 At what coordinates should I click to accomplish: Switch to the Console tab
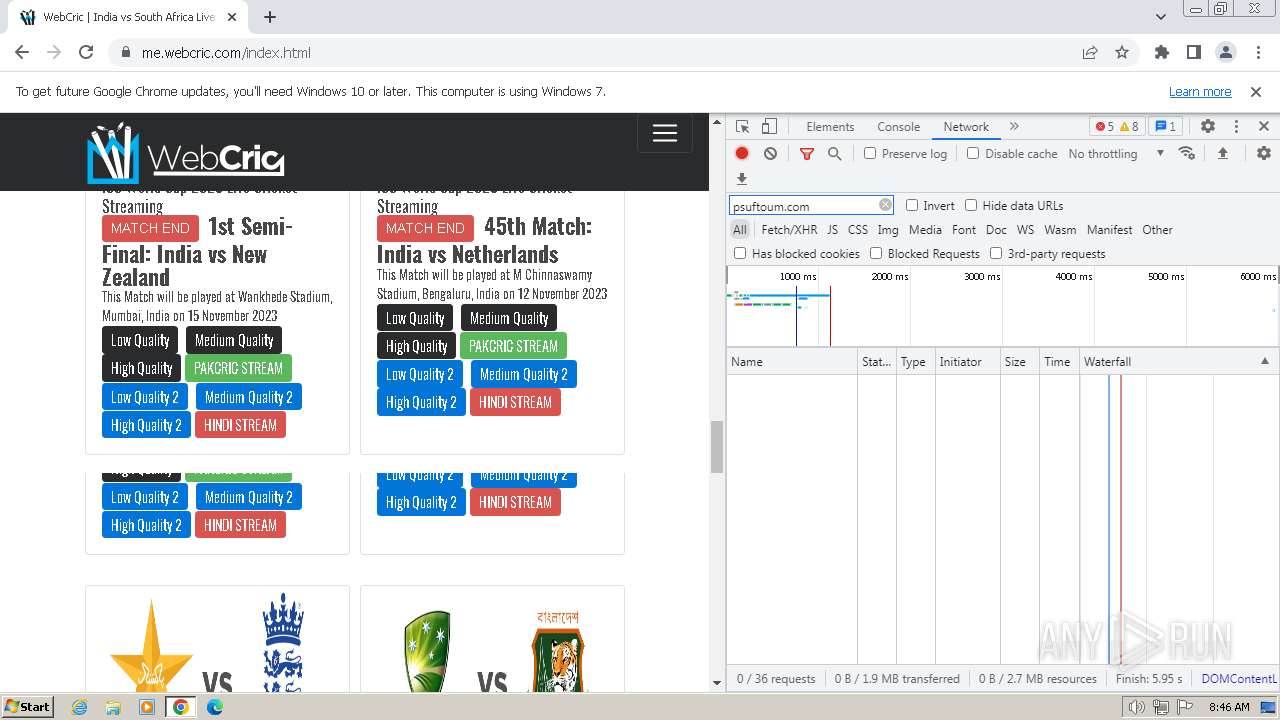pos(898,127)
